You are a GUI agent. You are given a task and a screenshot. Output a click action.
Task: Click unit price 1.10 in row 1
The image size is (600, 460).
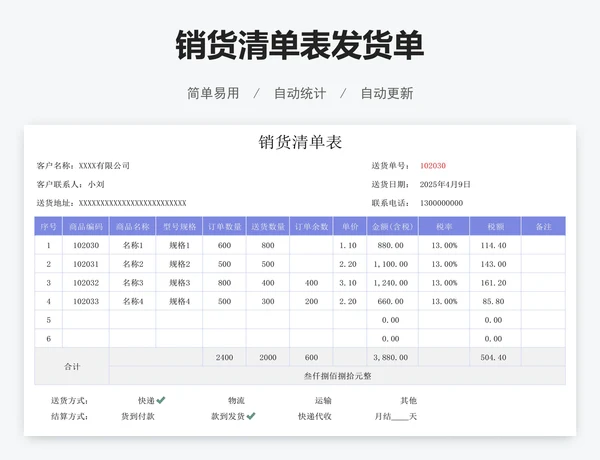pyautogui.click(x=348, y=245)
